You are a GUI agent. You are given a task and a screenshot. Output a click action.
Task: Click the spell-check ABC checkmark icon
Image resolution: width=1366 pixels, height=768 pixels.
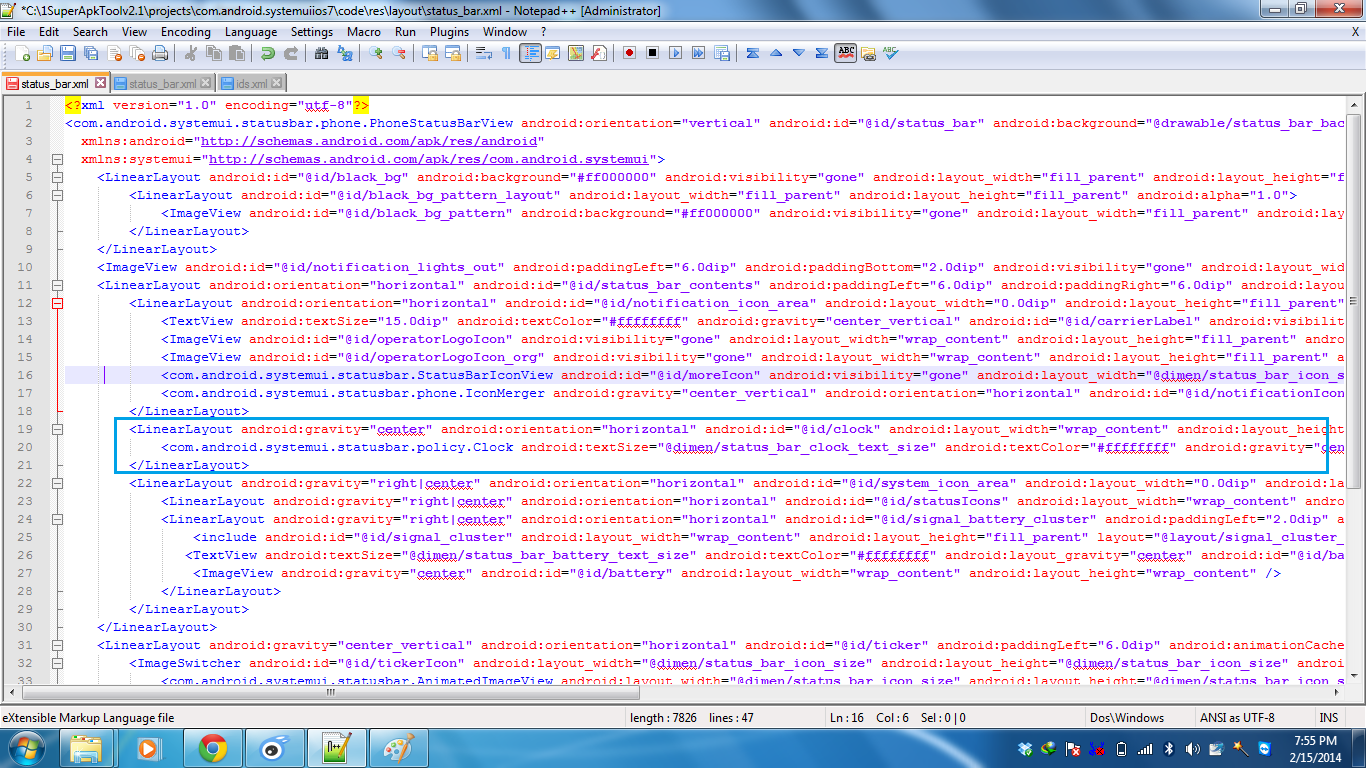pos(891,53)
